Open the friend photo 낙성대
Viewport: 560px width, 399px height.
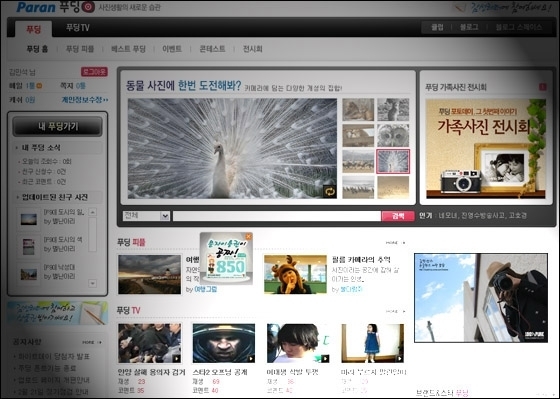pos(60,267)
